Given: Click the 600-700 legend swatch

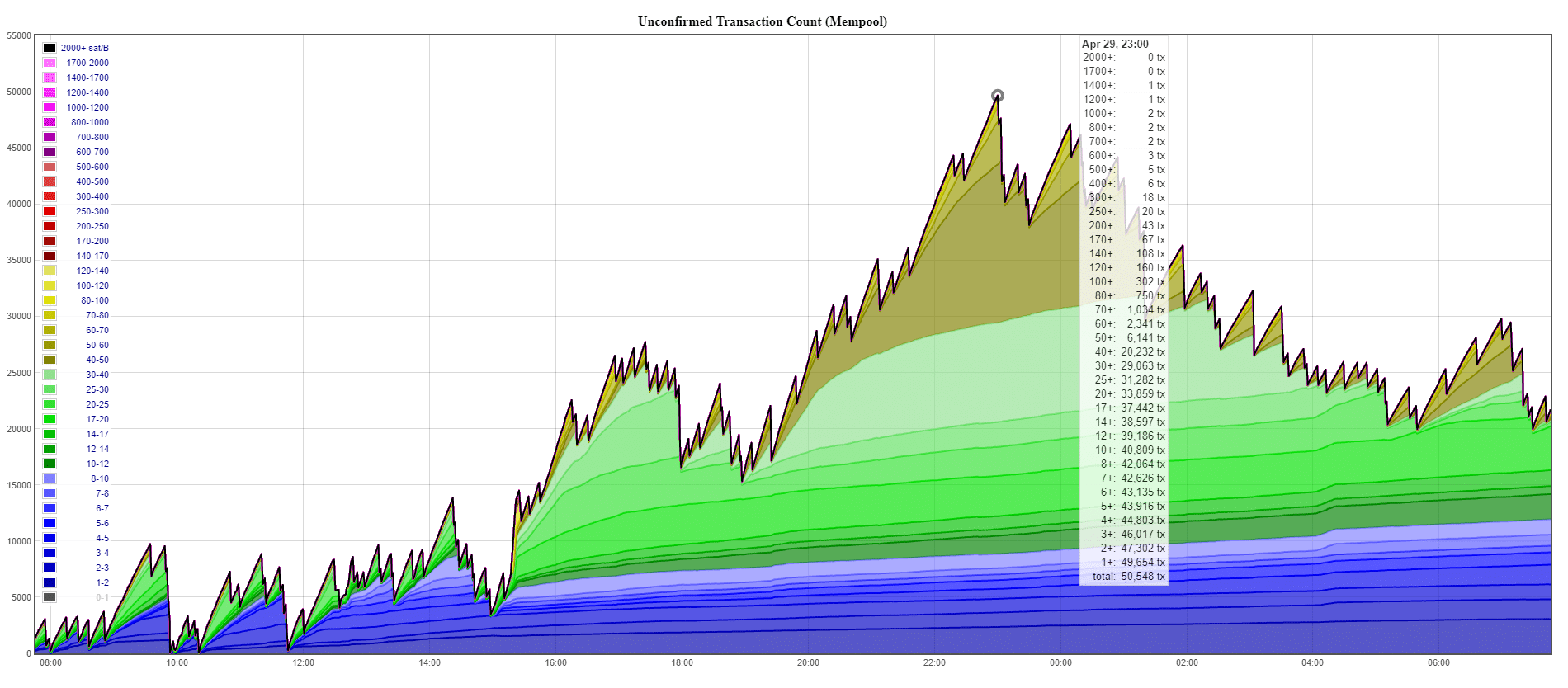Looking at the screenshot, I should [x=50, y=152].
